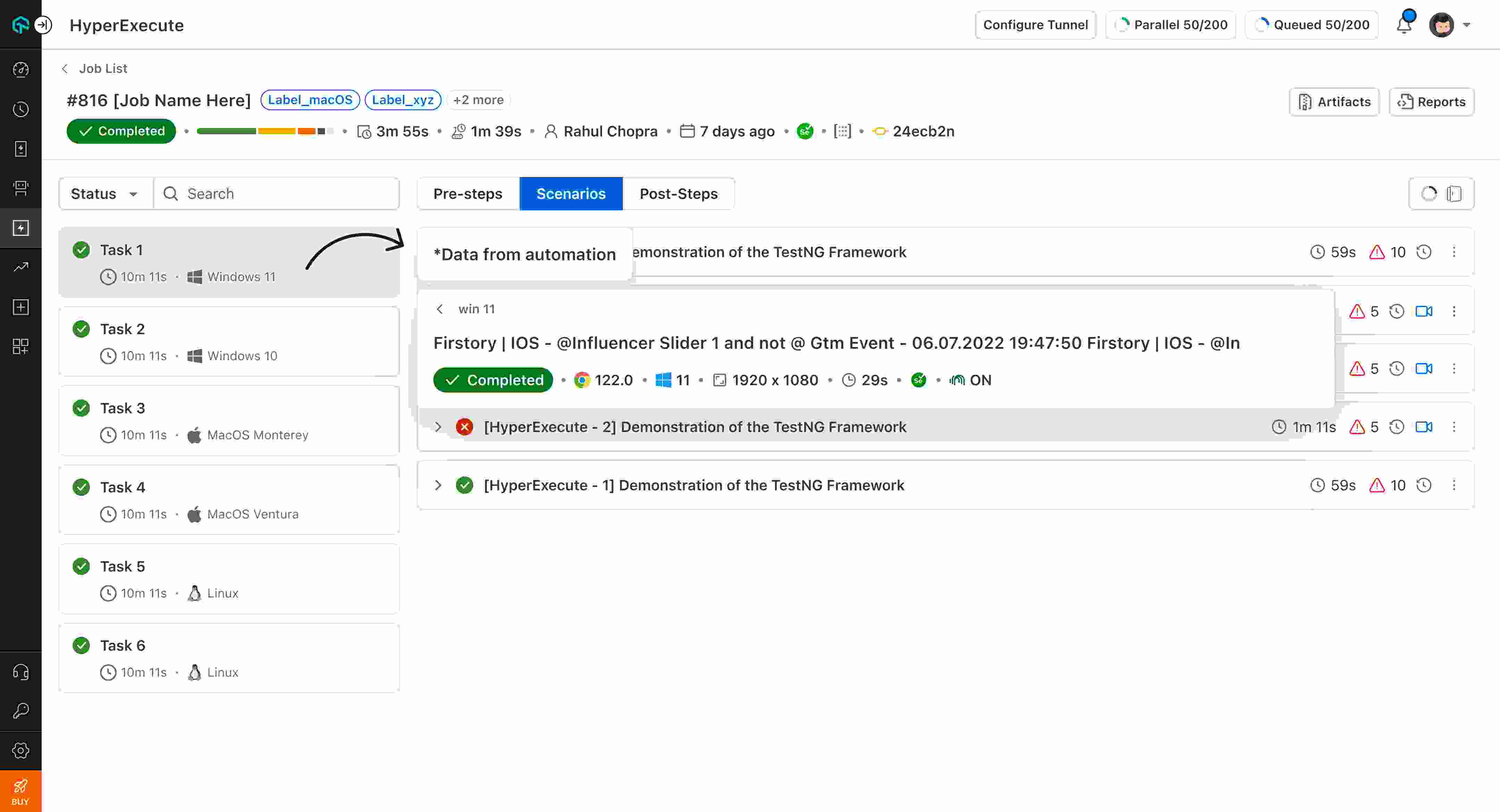The width and height of the screenshot is (1500, 812).
Task: Expand the HyperExecute - 2 scenario row
Action: (x=439, y=427)
